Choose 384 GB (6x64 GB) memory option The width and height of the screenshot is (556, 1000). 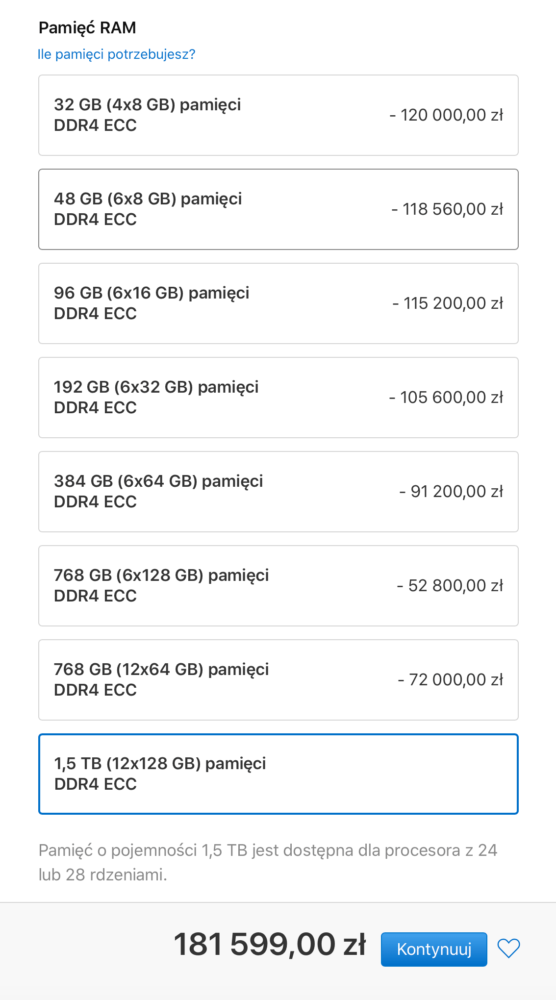(278, 492)
